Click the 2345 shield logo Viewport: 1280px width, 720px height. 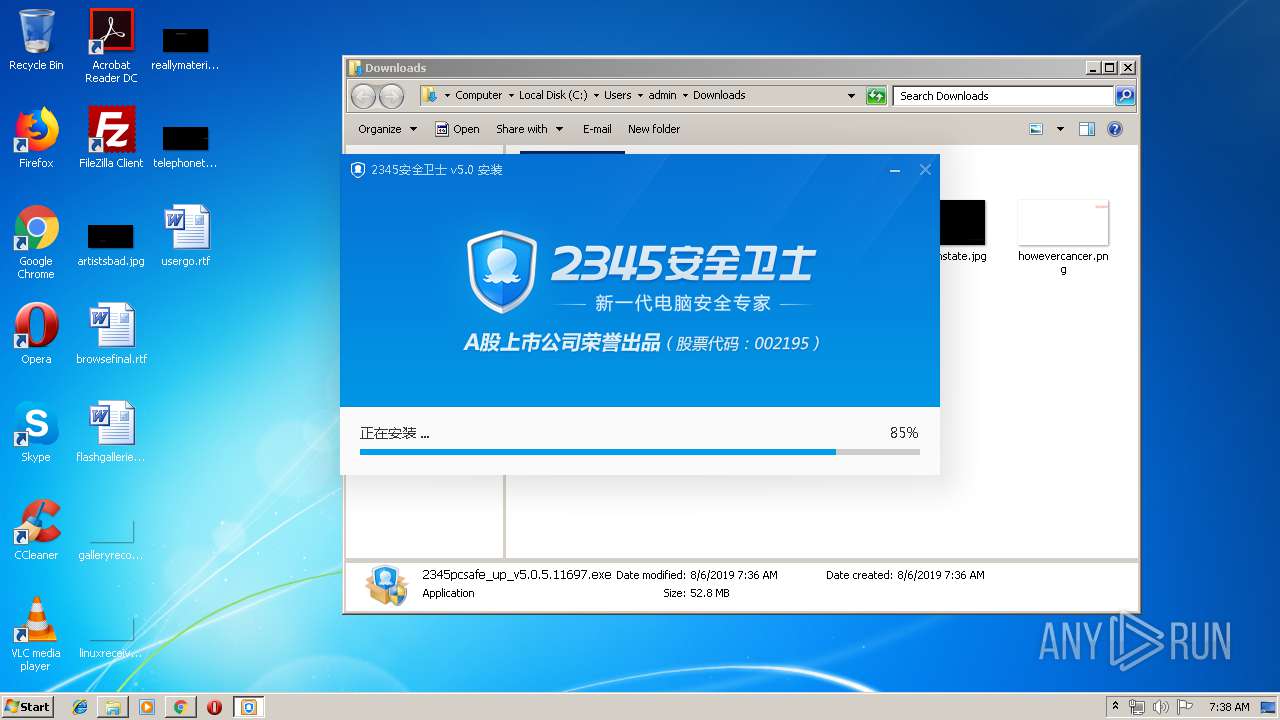(x=502, y=272)
